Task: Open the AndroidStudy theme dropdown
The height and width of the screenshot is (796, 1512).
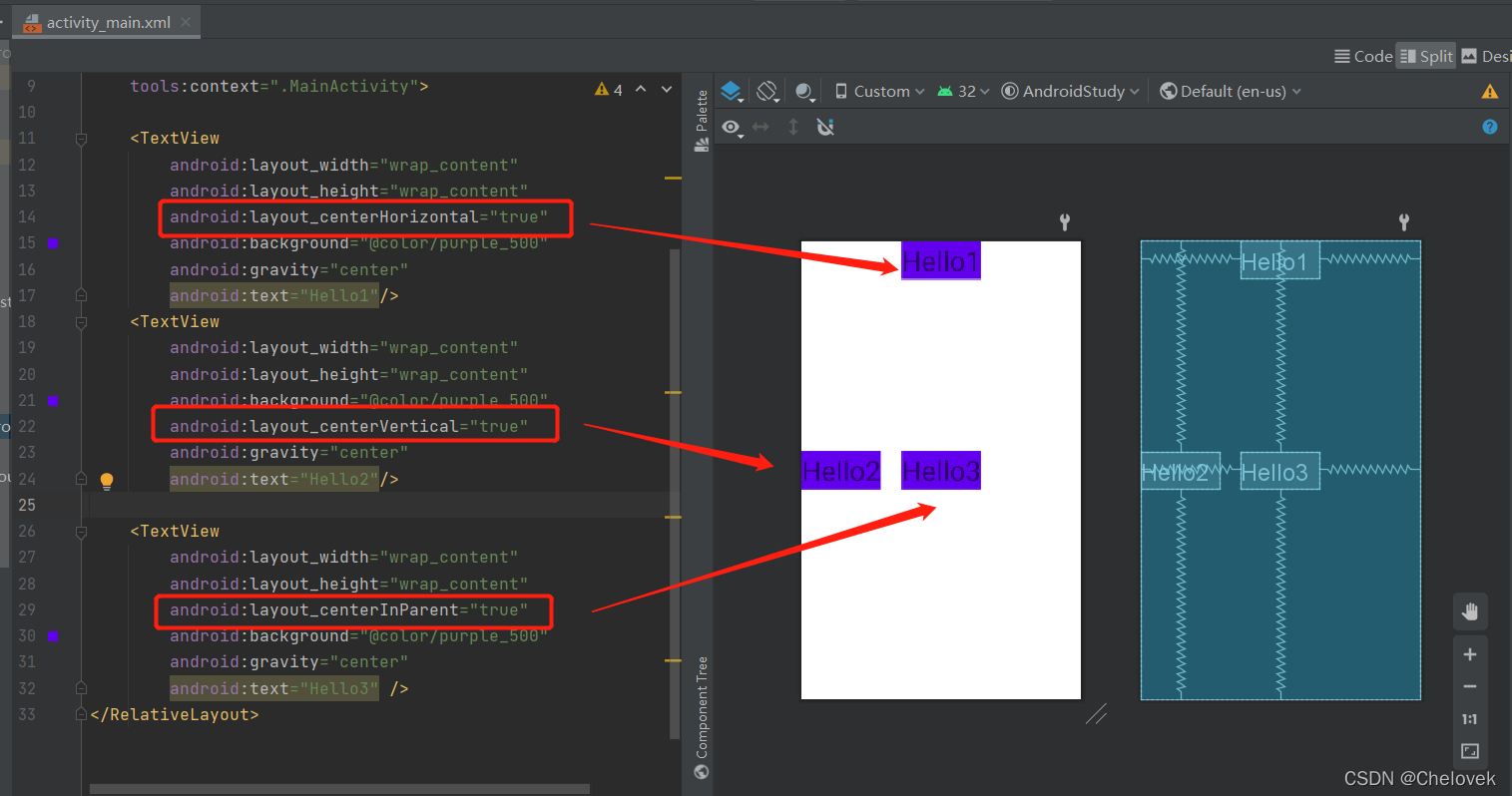Action: (1070, 92)
